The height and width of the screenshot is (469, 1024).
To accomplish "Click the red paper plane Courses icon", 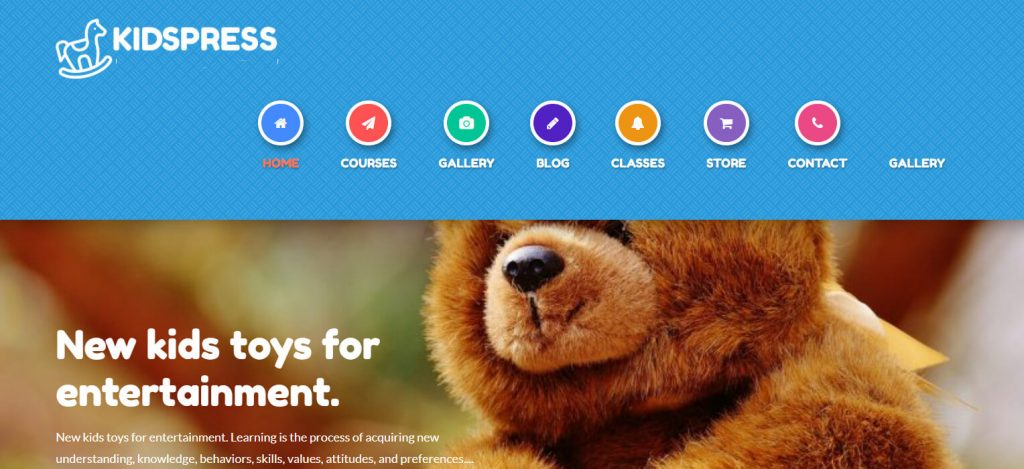I will coord(368,123).
